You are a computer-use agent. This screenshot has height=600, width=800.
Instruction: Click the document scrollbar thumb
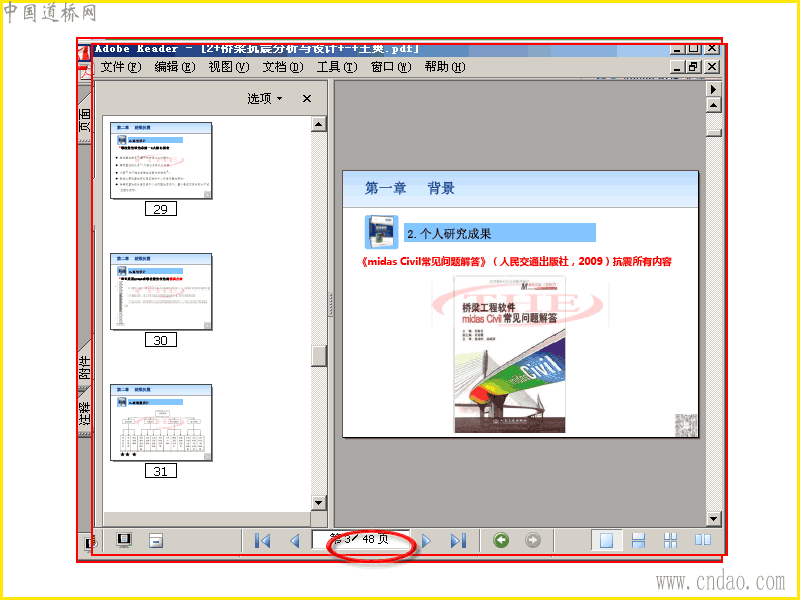(713, 133)
